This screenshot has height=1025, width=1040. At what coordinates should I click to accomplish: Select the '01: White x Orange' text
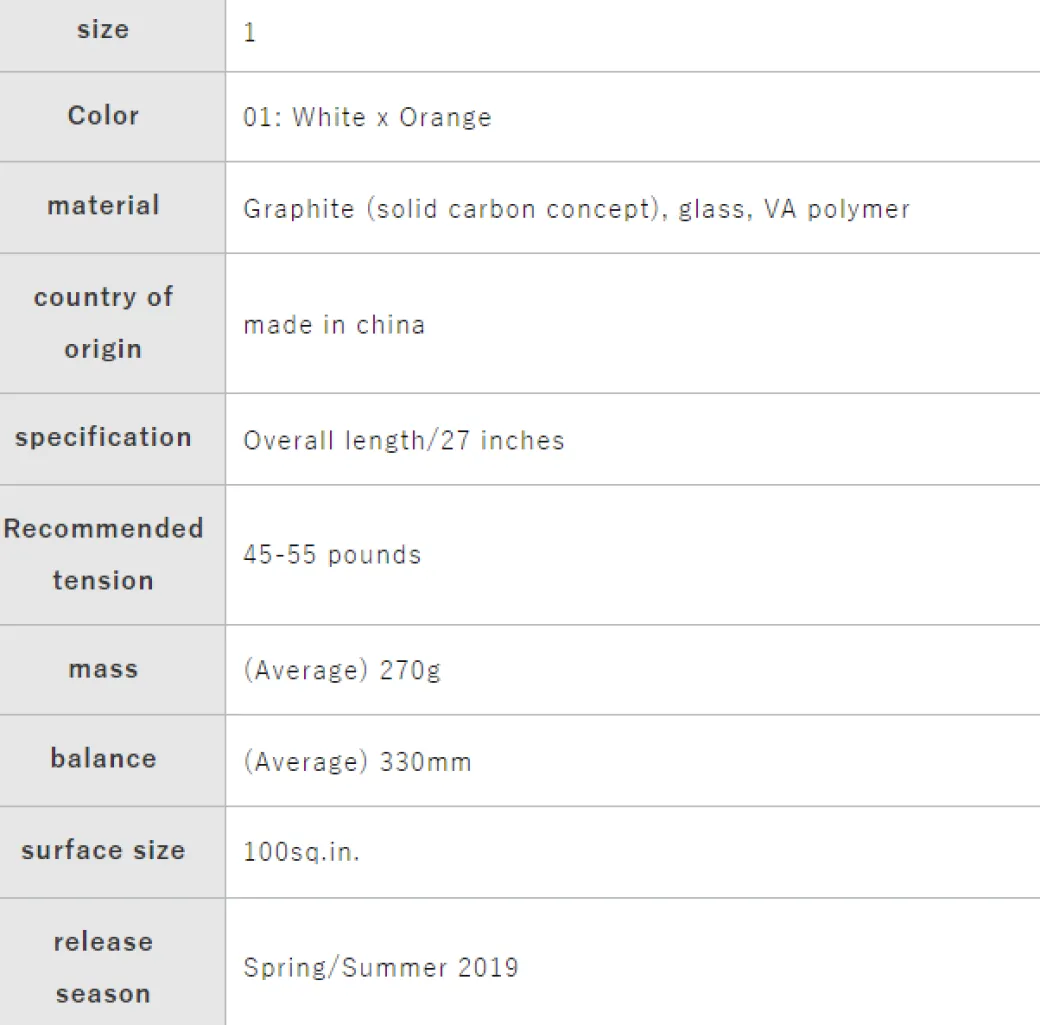(367, 118)
